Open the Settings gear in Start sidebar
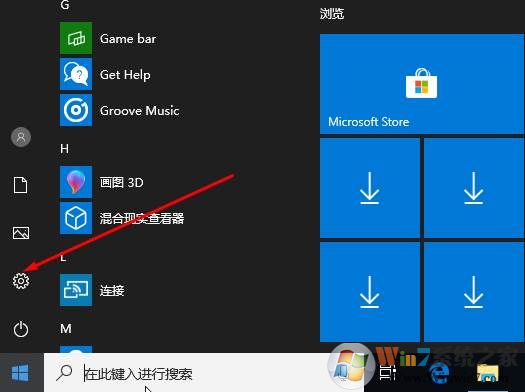Screen dimensions: 525x392 pyautogui.click(x=21, y=281)
